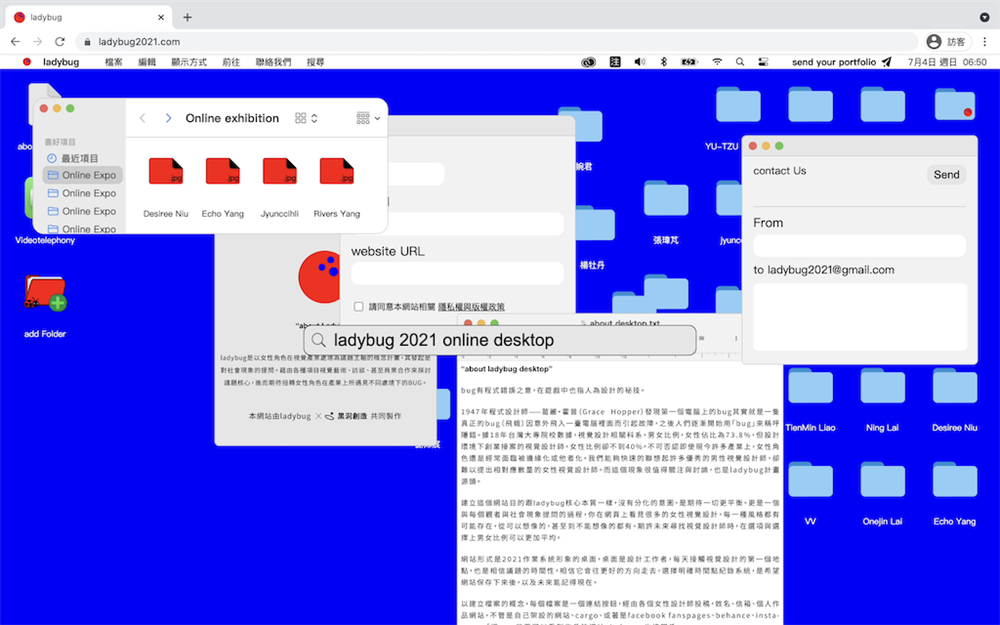Check the privacy policy agreement checkbox
The image size is (1000, 625).
click(359, 307)
